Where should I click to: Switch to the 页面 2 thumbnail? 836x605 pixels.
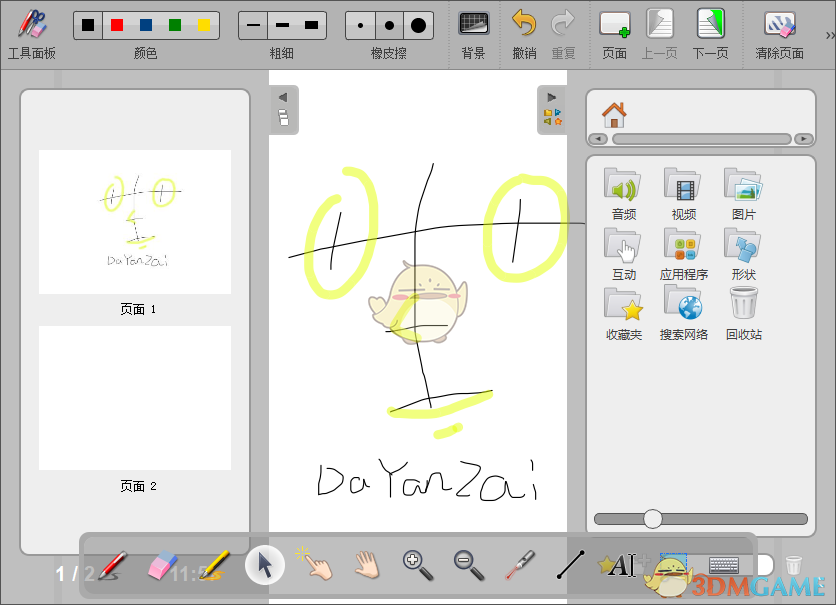point(134,397)
